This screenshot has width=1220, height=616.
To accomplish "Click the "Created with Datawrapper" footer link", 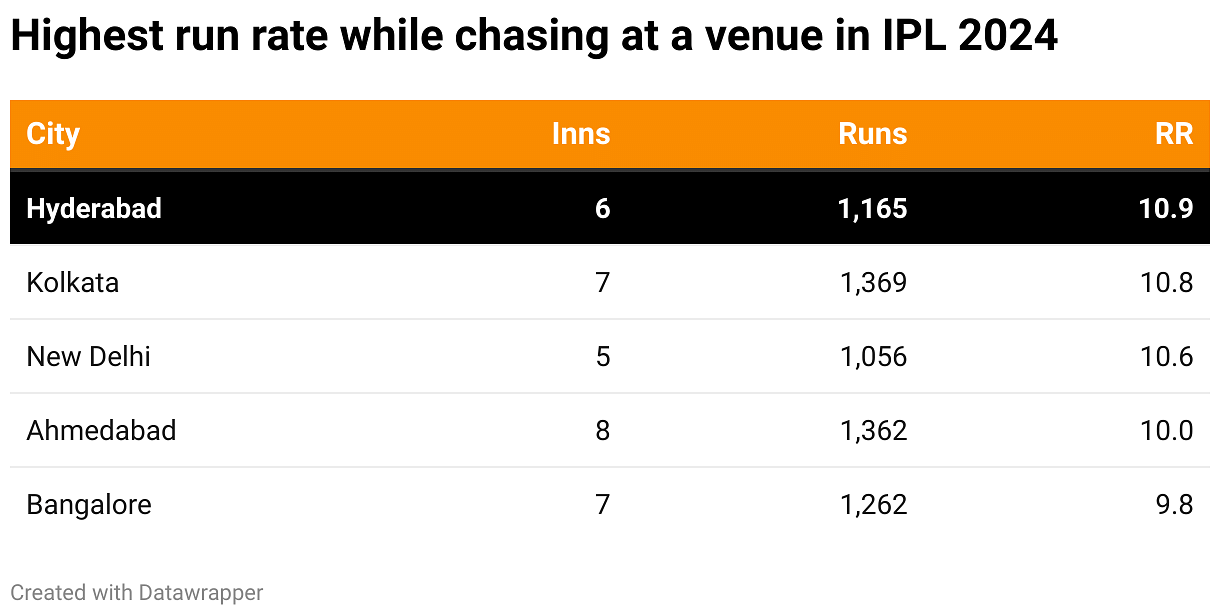I will click(x=137, y=592).
